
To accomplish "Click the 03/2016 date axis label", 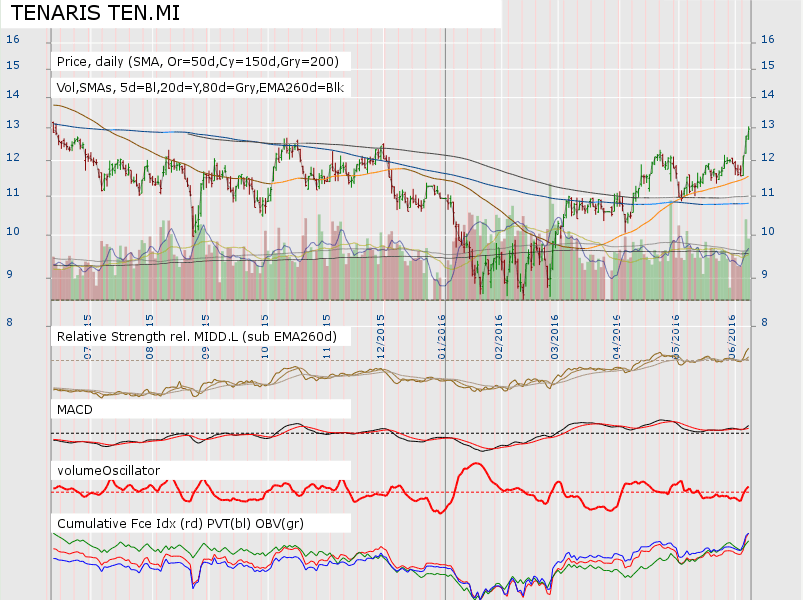I will click(555, 337).
